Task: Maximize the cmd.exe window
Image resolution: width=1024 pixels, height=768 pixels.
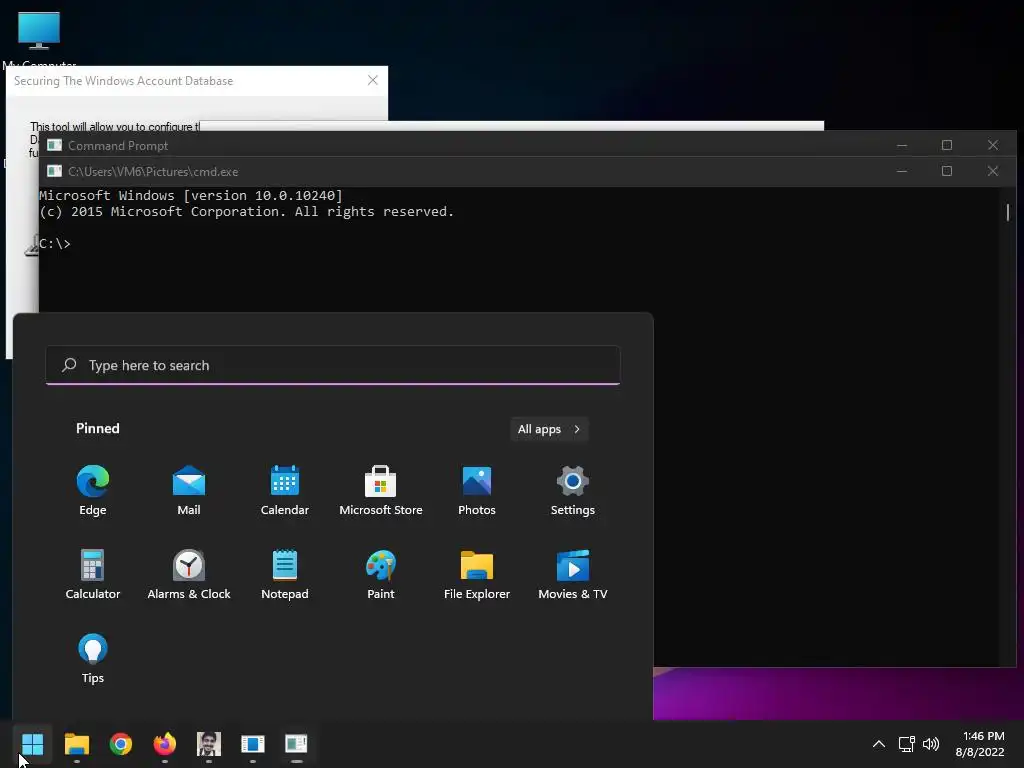Action: pos(947,171)
